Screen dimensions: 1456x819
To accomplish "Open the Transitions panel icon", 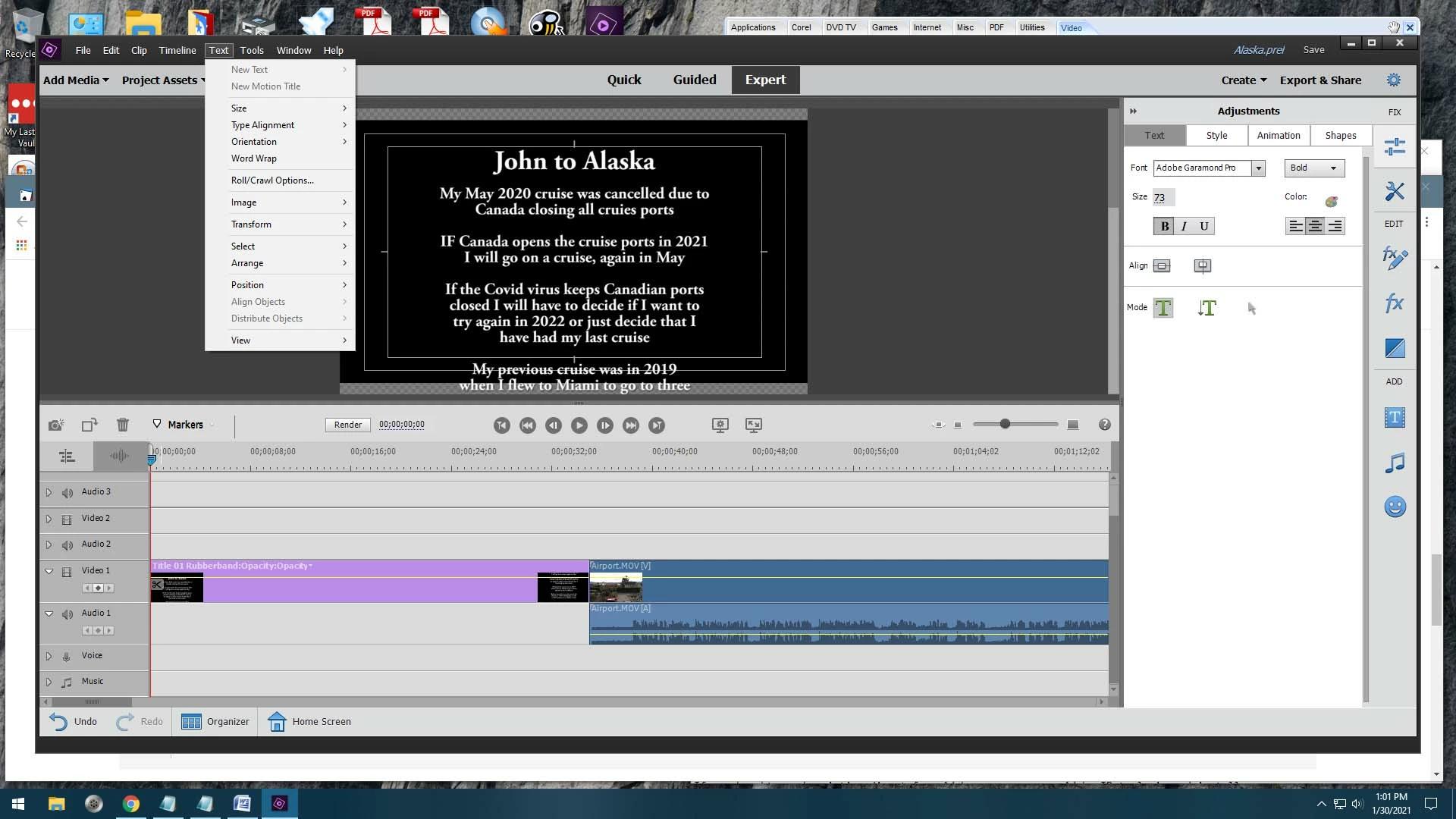I will [x=1394, y=348].
